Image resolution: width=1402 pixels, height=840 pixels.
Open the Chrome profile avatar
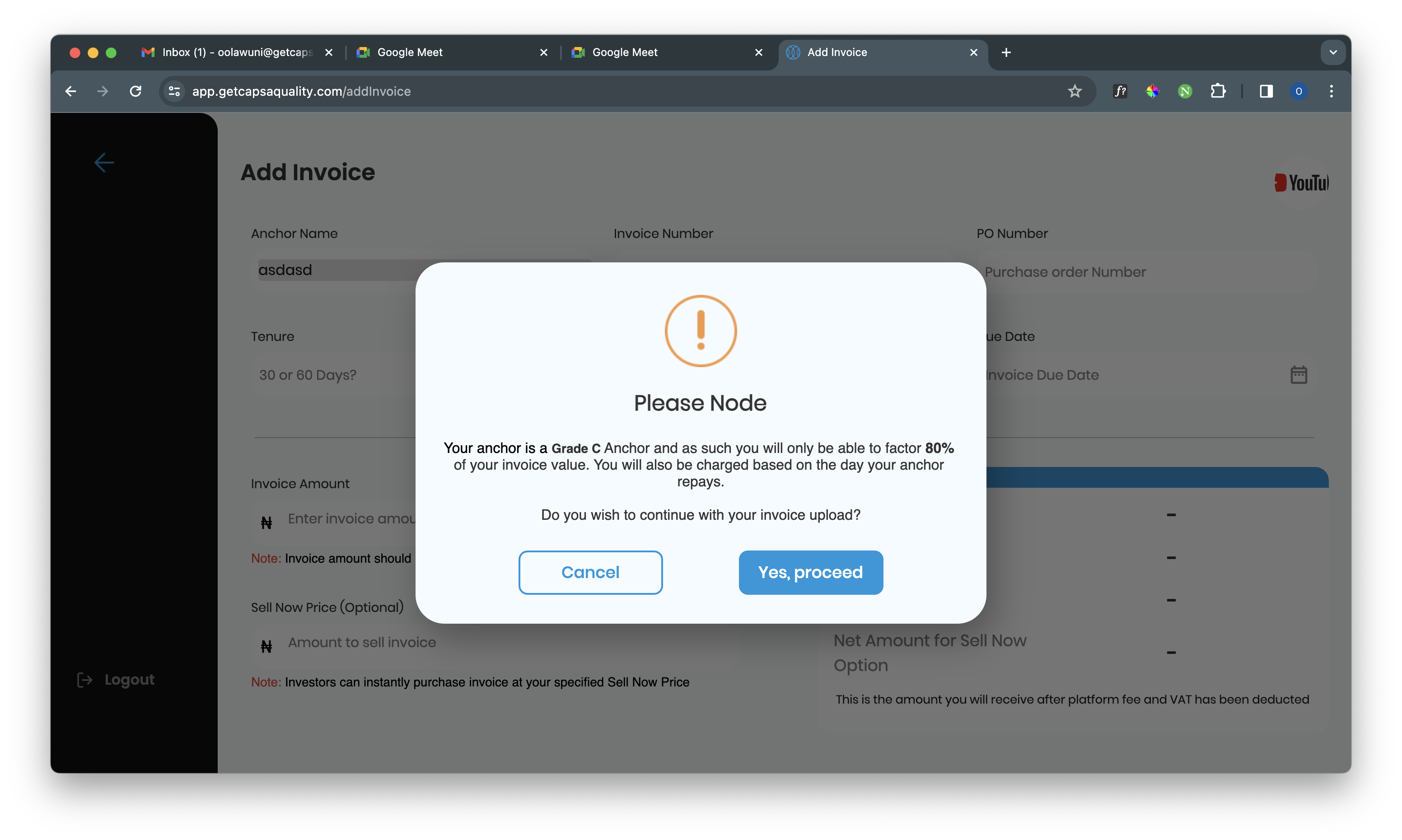(x=1299, y=91)
